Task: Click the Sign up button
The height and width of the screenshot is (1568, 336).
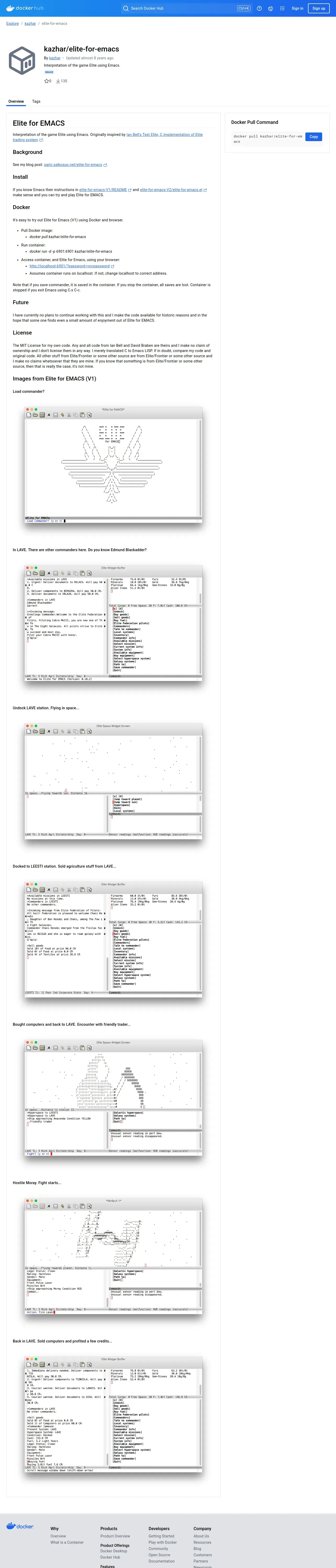Action: point(319,9)
